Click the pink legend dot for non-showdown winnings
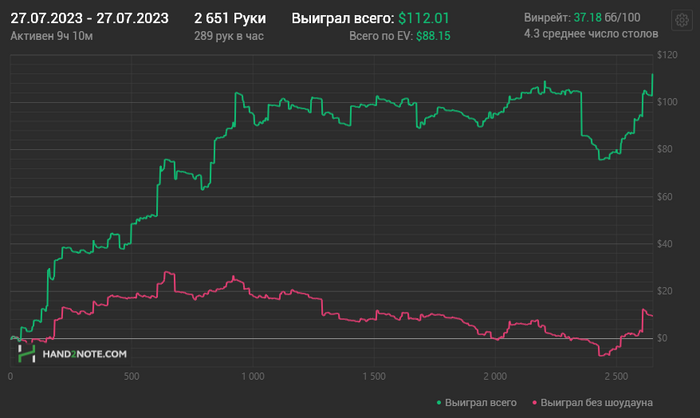The width and height of the screenshot is (700, 418). point(534,403)
